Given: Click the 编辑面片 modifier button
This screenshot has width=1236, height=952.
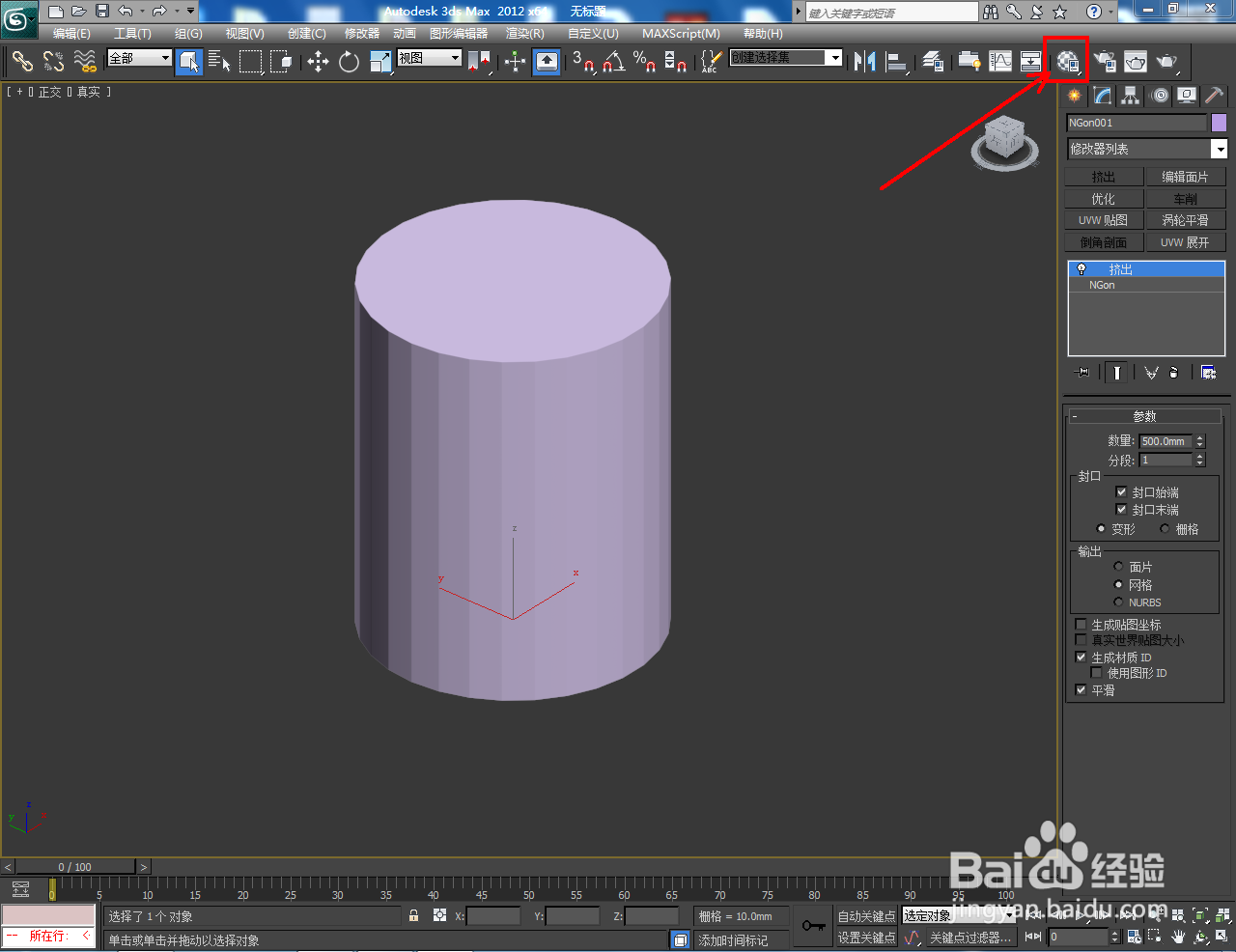Looking at the screenshot, I should 1185,177.
